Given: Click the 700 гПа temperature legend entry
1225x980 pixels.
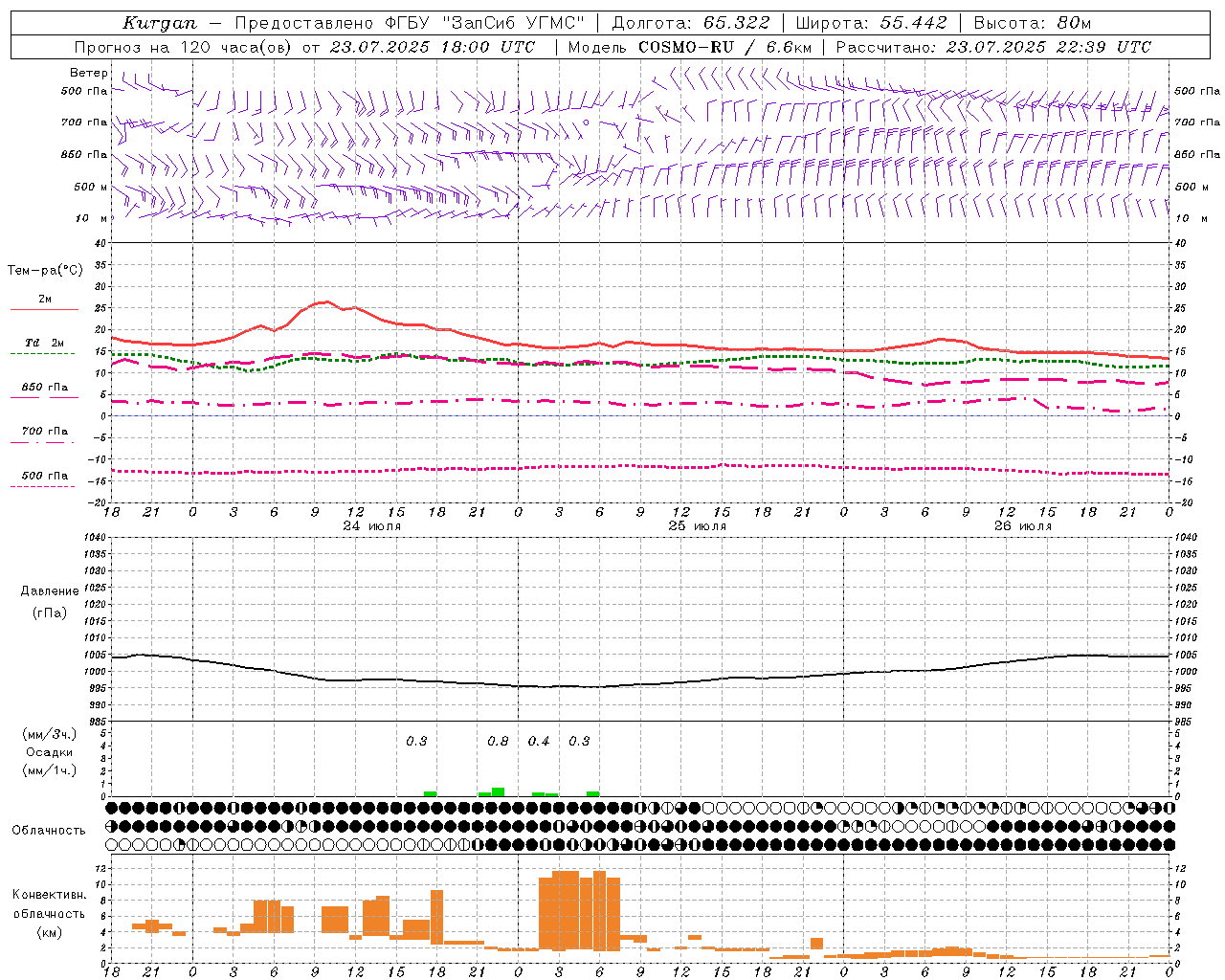Looking at the screenshot, I should pos(44,431).
